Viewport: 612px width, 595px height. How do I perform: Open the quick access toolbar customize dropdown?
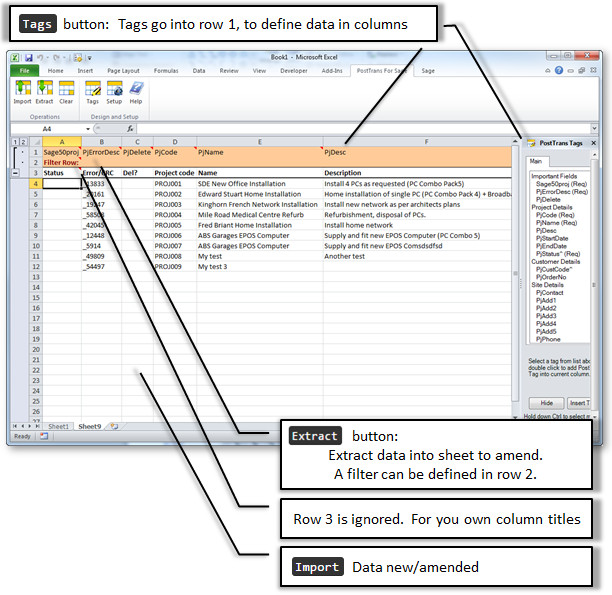pyautogui.click(x=89, y=58)
